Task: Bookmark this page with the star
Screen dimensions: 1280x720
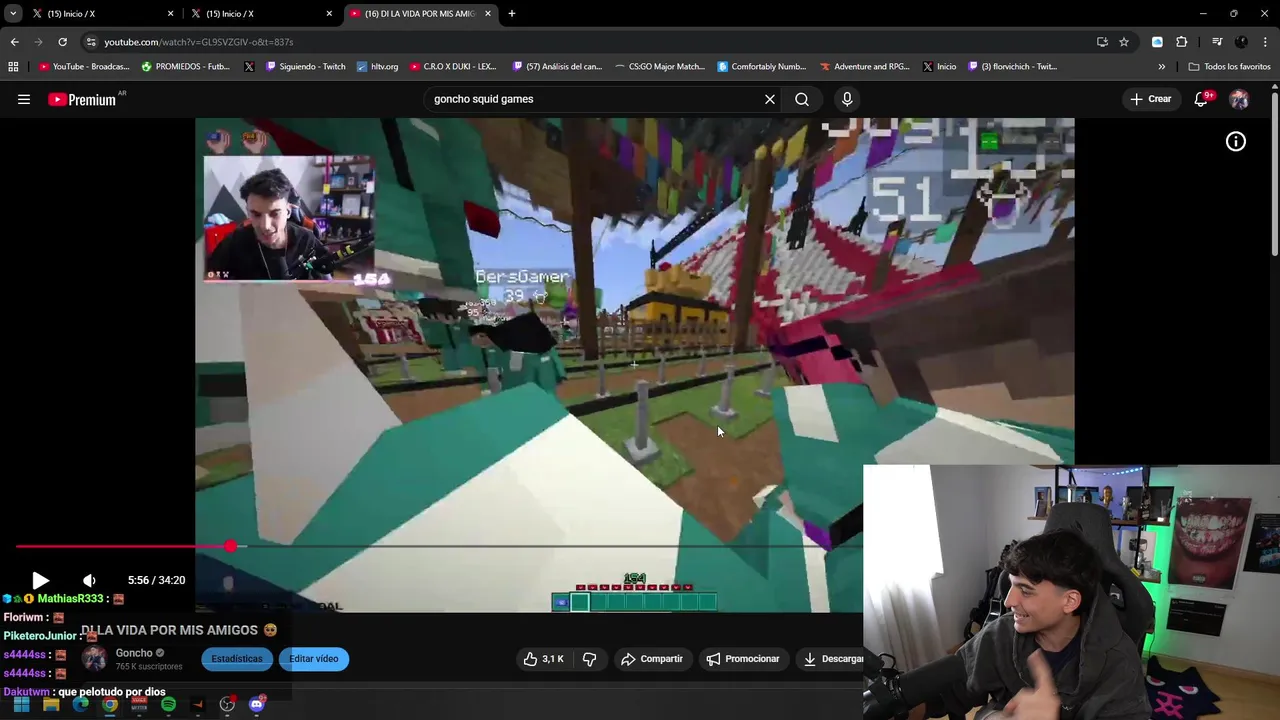Action: click(x=1124, y=42)
